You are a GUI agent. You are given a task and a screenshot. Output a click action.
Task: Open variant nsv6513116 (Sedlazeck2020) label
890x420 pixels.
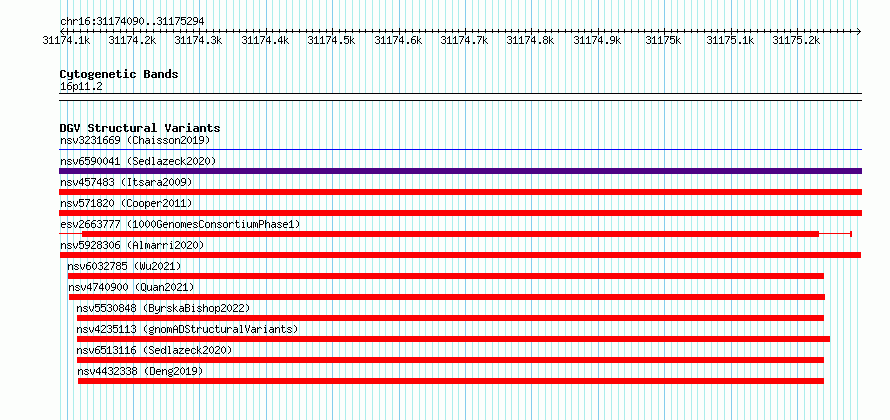pyautogui.click(x=154, y=350)
